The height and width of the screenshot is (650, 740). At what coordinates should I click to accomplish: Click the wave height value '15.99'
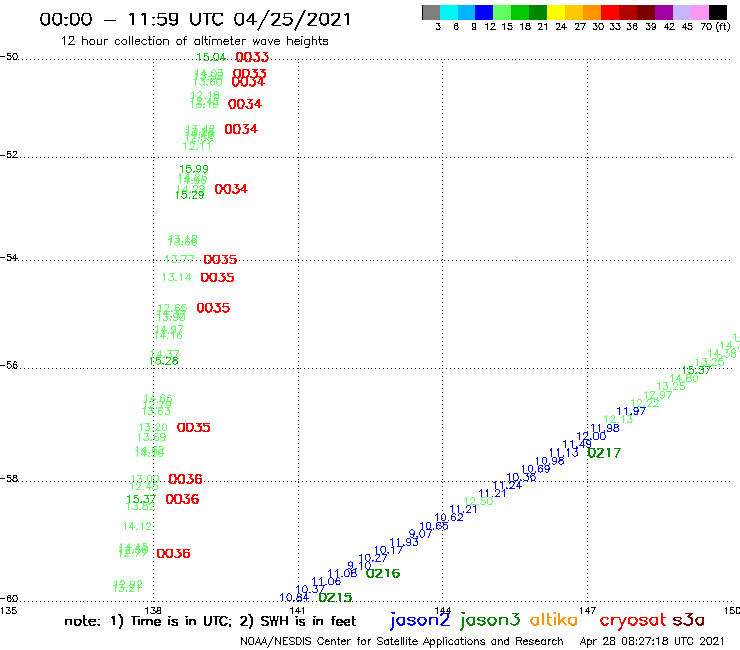(193, 169)
